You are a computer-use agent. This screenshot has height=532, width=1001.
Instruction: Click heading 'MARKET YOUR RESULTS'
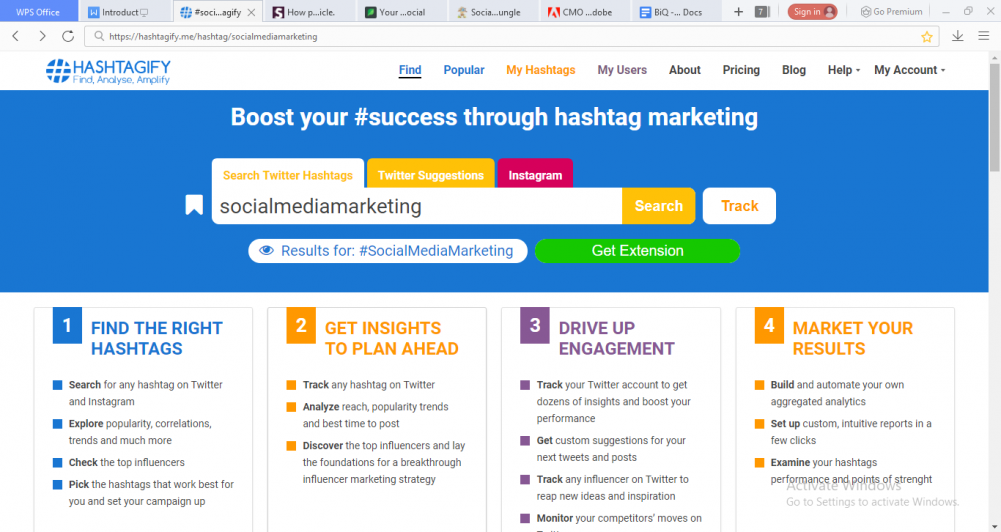pos(852,338)
